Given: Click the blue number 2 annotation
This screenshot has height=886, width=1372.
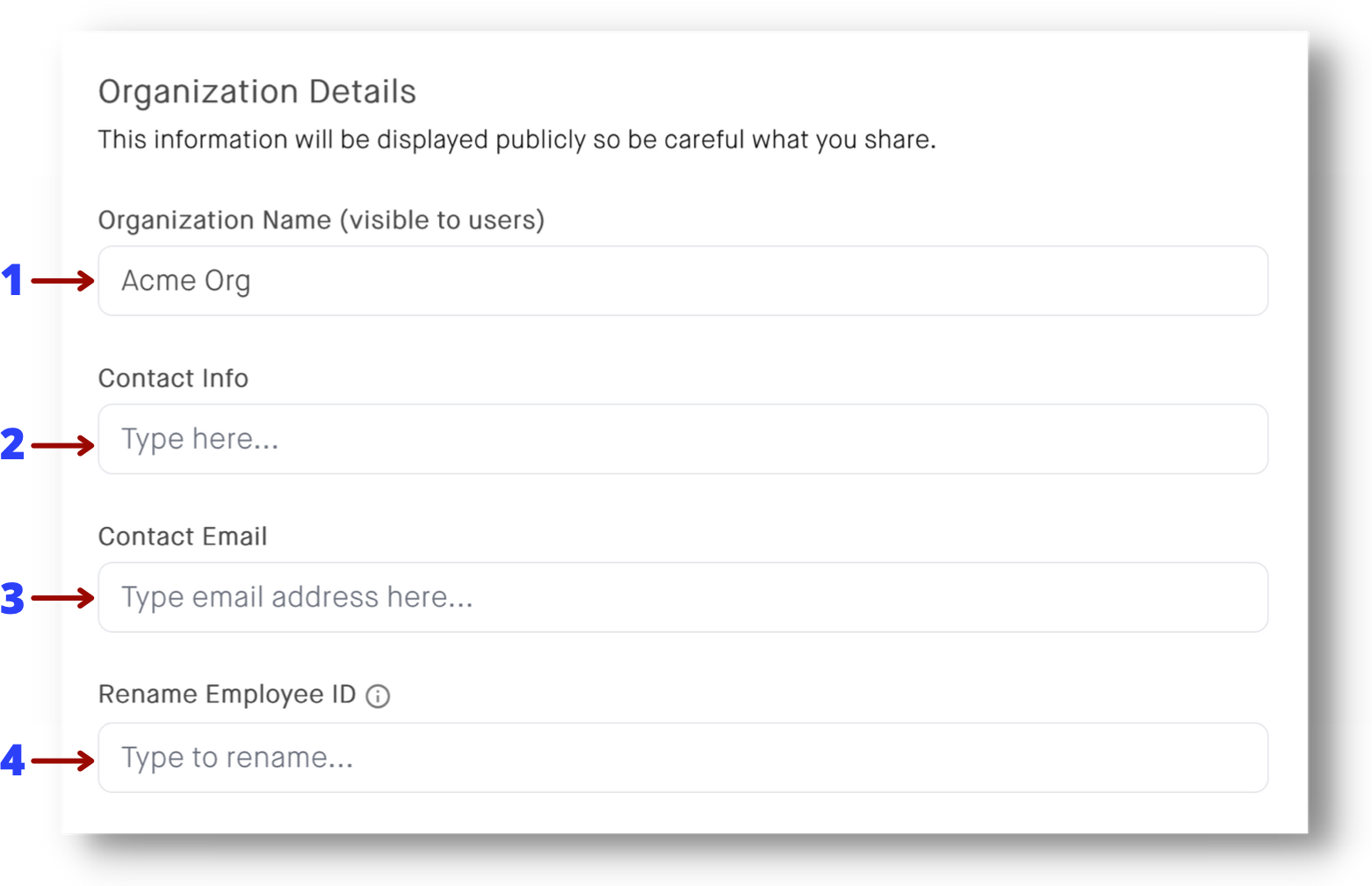Looking at the screenshot, I should (12, 444).
